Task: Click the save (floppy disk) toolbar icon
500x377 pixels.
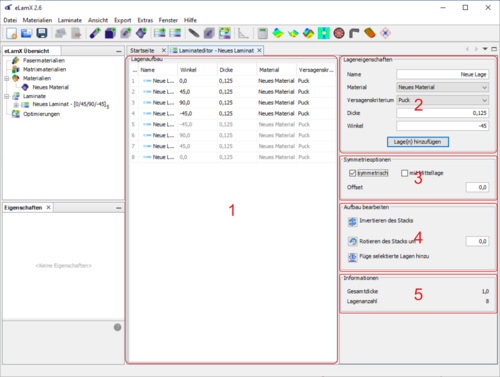Action: click(42, 33)
